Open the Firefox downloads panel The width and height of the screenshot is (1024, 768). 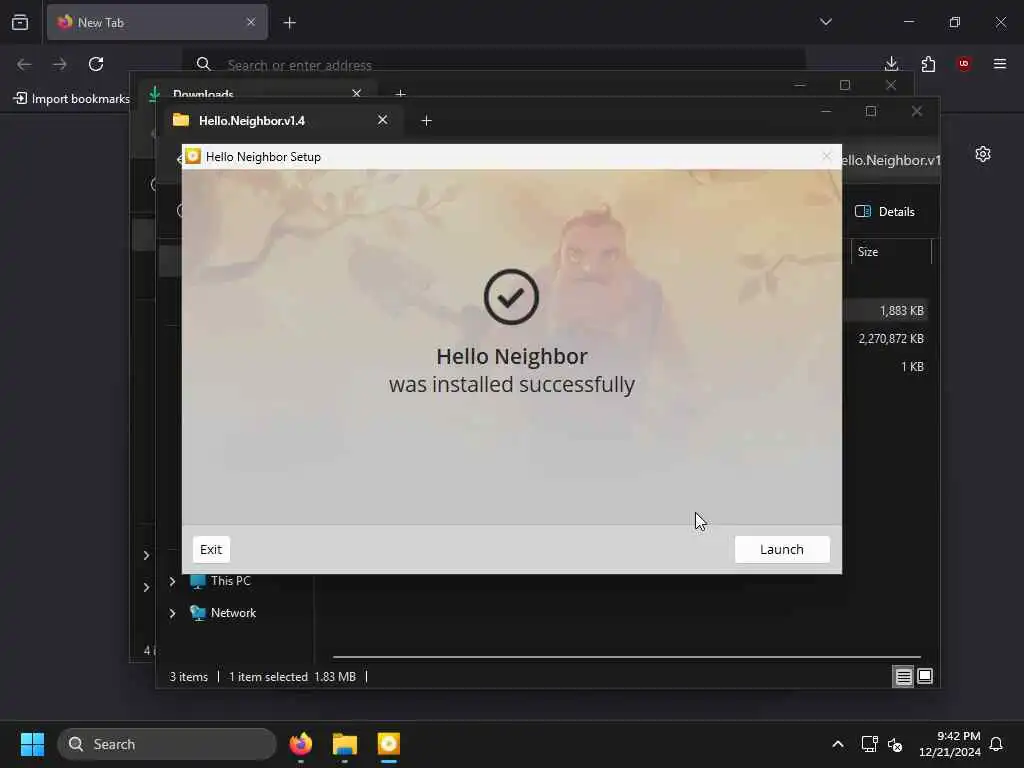tap(891, 64)
